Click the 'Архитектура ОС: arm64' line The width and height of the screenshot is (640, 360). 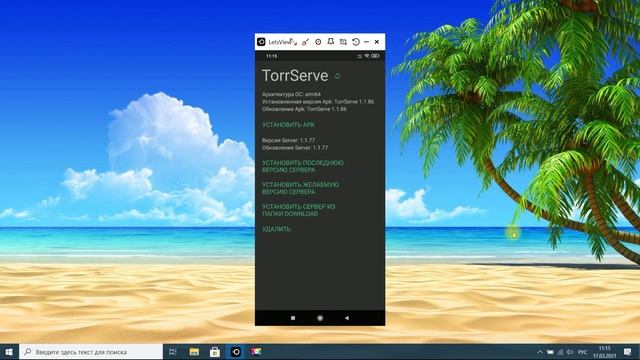pos(291,94)
